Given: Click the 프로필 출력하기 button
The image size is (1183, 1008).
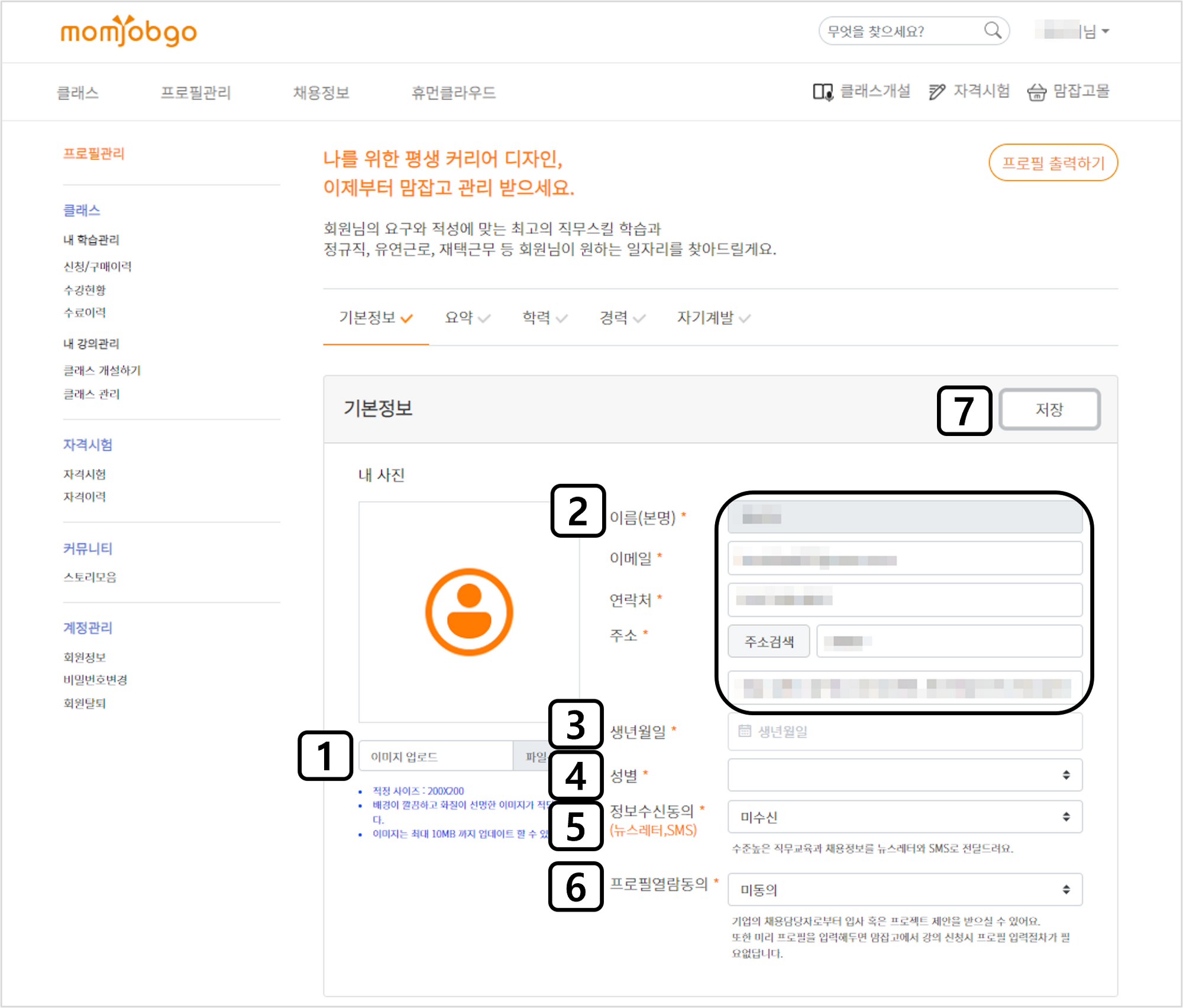Looking at the screenshot, I should tap(1053, 163).
